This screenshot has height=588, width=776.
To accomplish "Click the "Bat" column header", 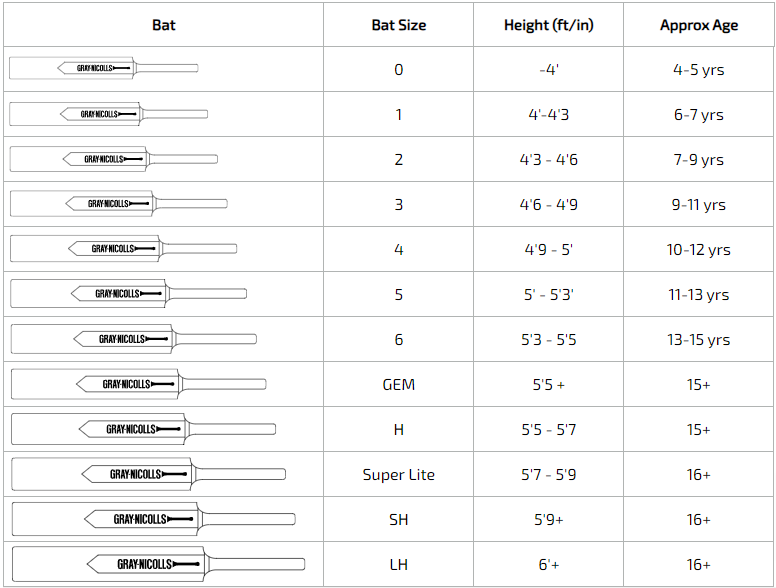I will [x=163, y=25].
